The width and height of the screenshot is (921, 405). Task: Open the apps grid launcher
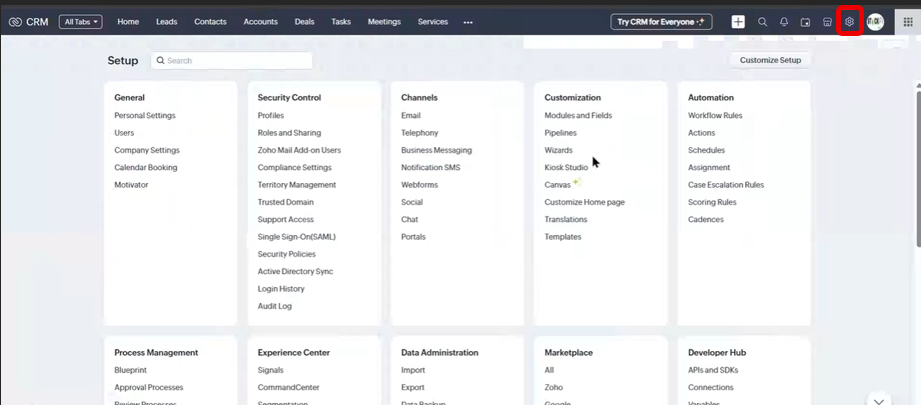908,22
